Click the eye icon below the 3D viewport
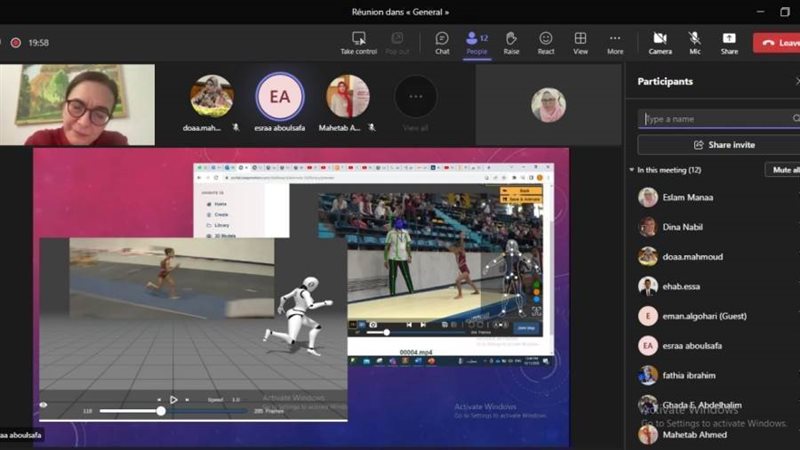The height and width of the screenshot is (450, 800). (43, 405)
